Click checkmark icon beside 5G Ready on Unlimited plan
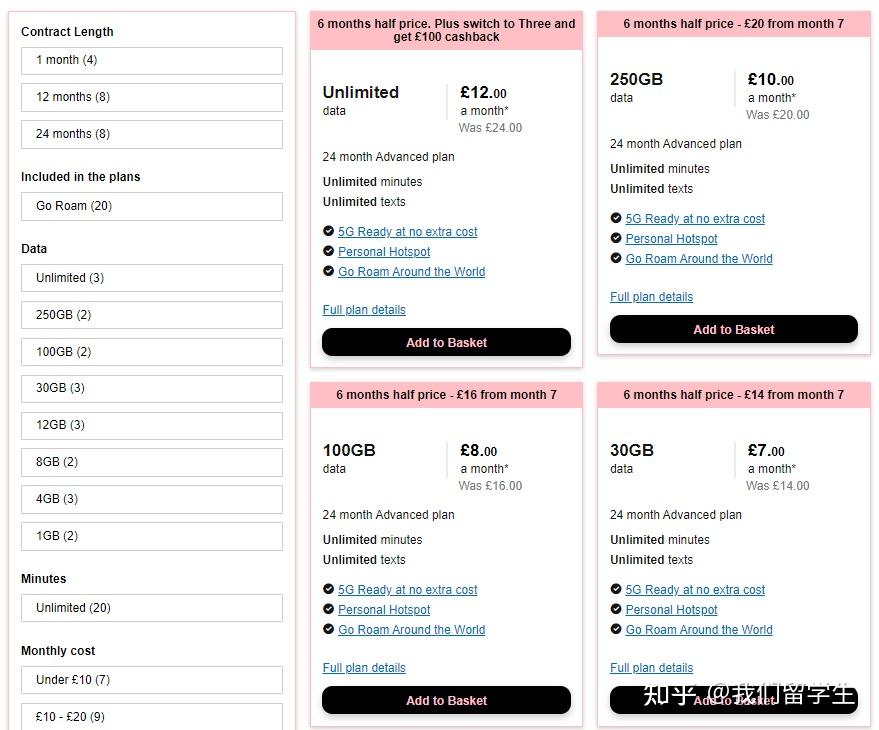The image size is (879, 730). point(329,232)
